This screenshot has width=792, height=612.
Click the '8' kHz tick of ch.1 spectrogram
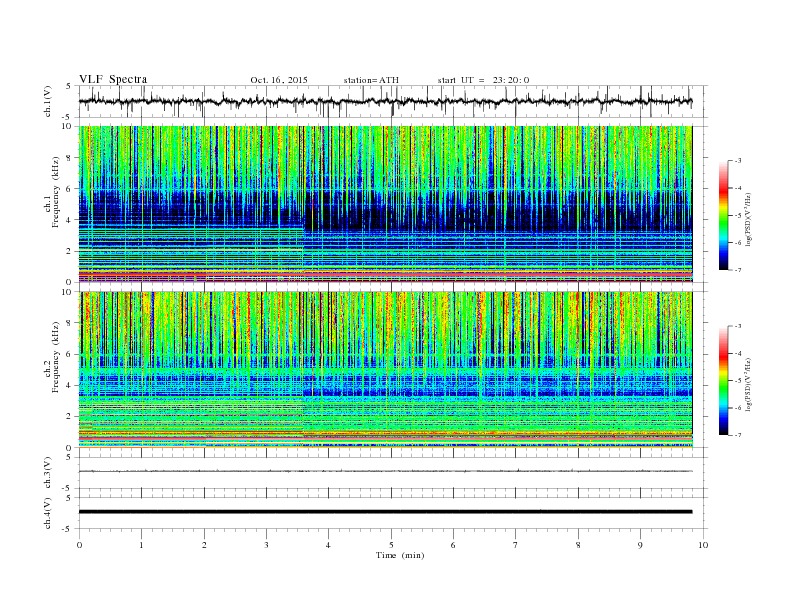[x=70, y=158]
